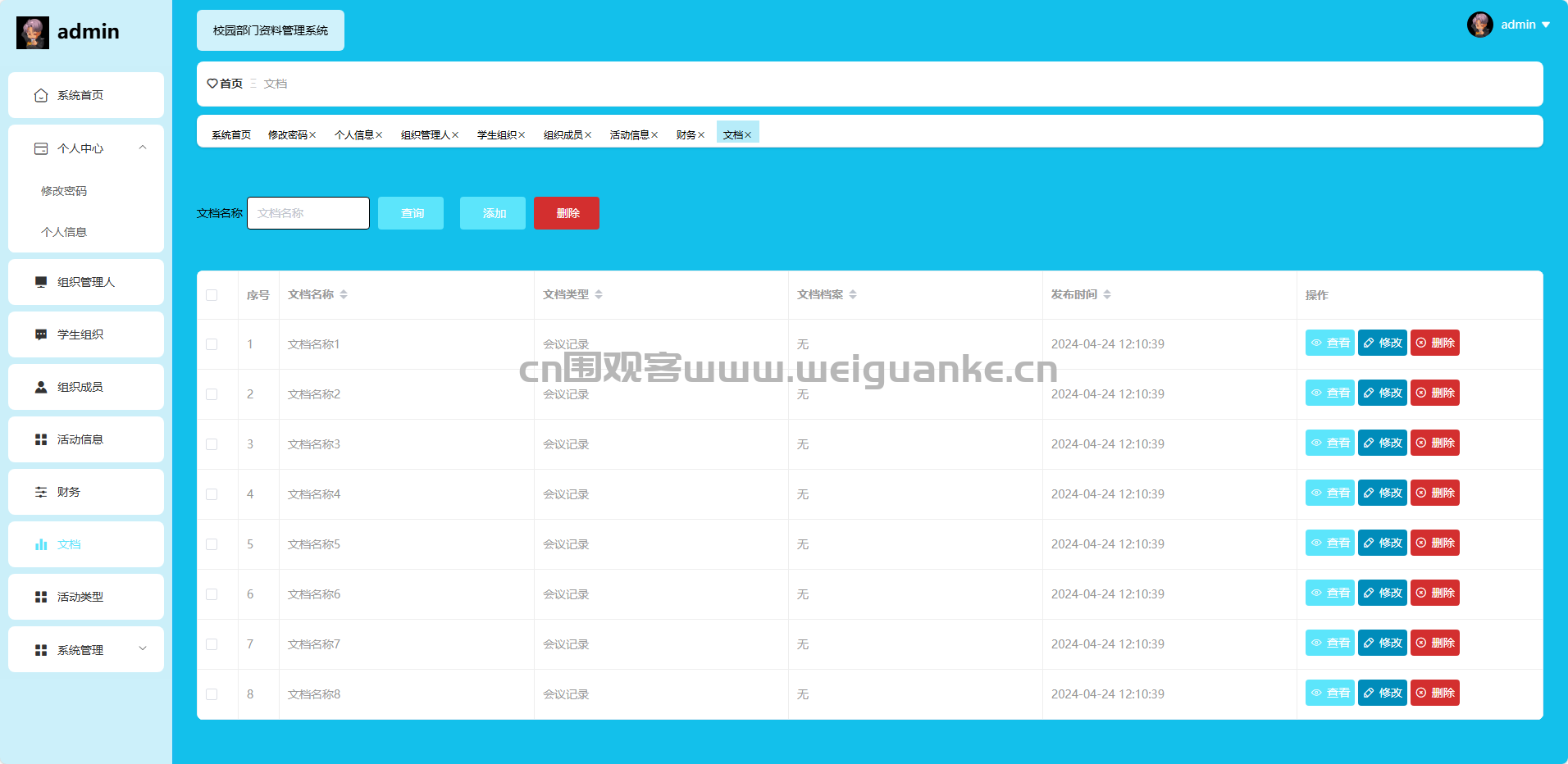Check the box for row 文档名称2
The height and width of the screenshot is (764, 1568).
click(212, 394)
